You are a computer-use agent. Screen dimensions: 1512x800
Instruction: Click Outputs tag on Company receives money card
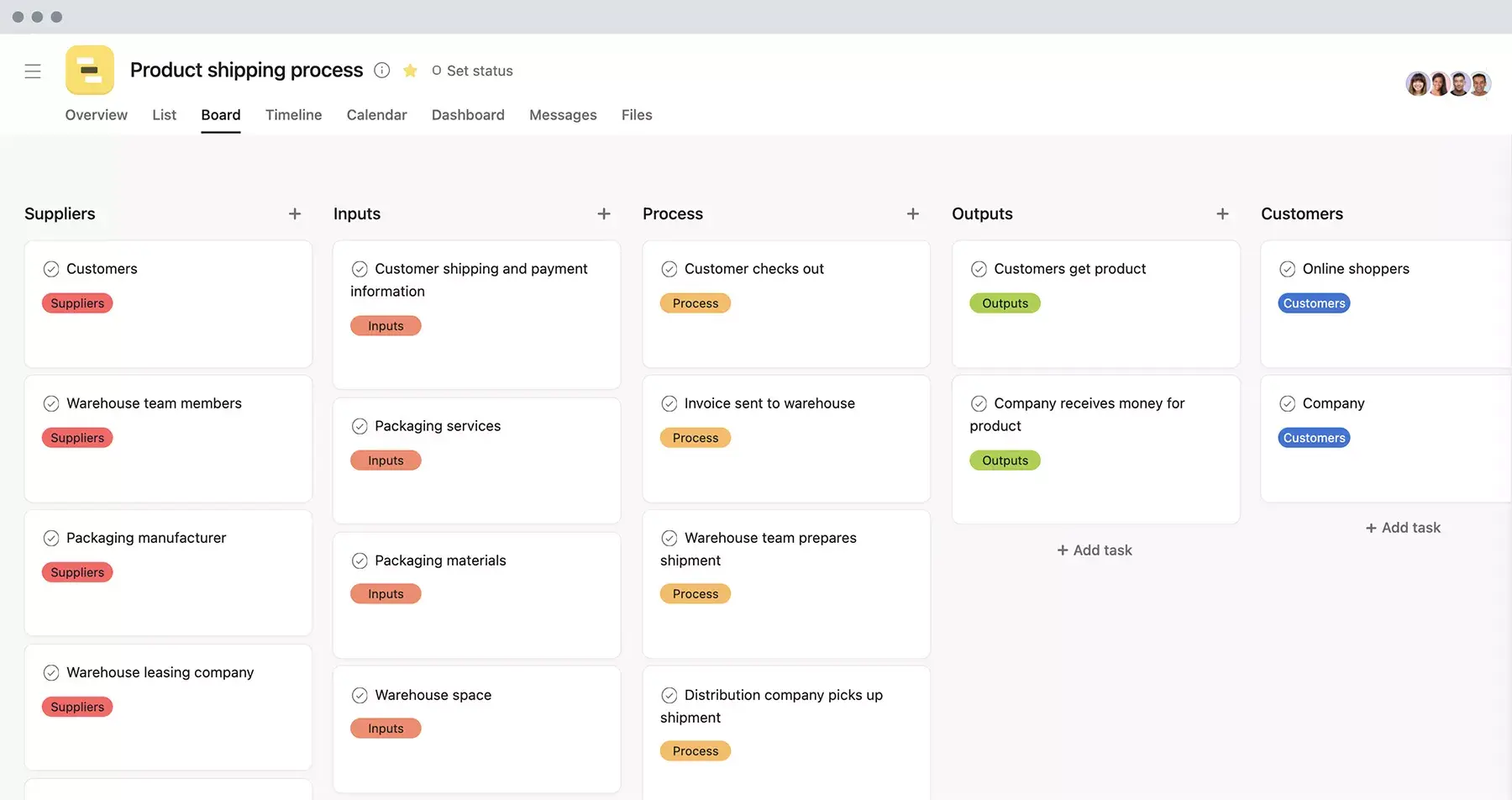1005,461
